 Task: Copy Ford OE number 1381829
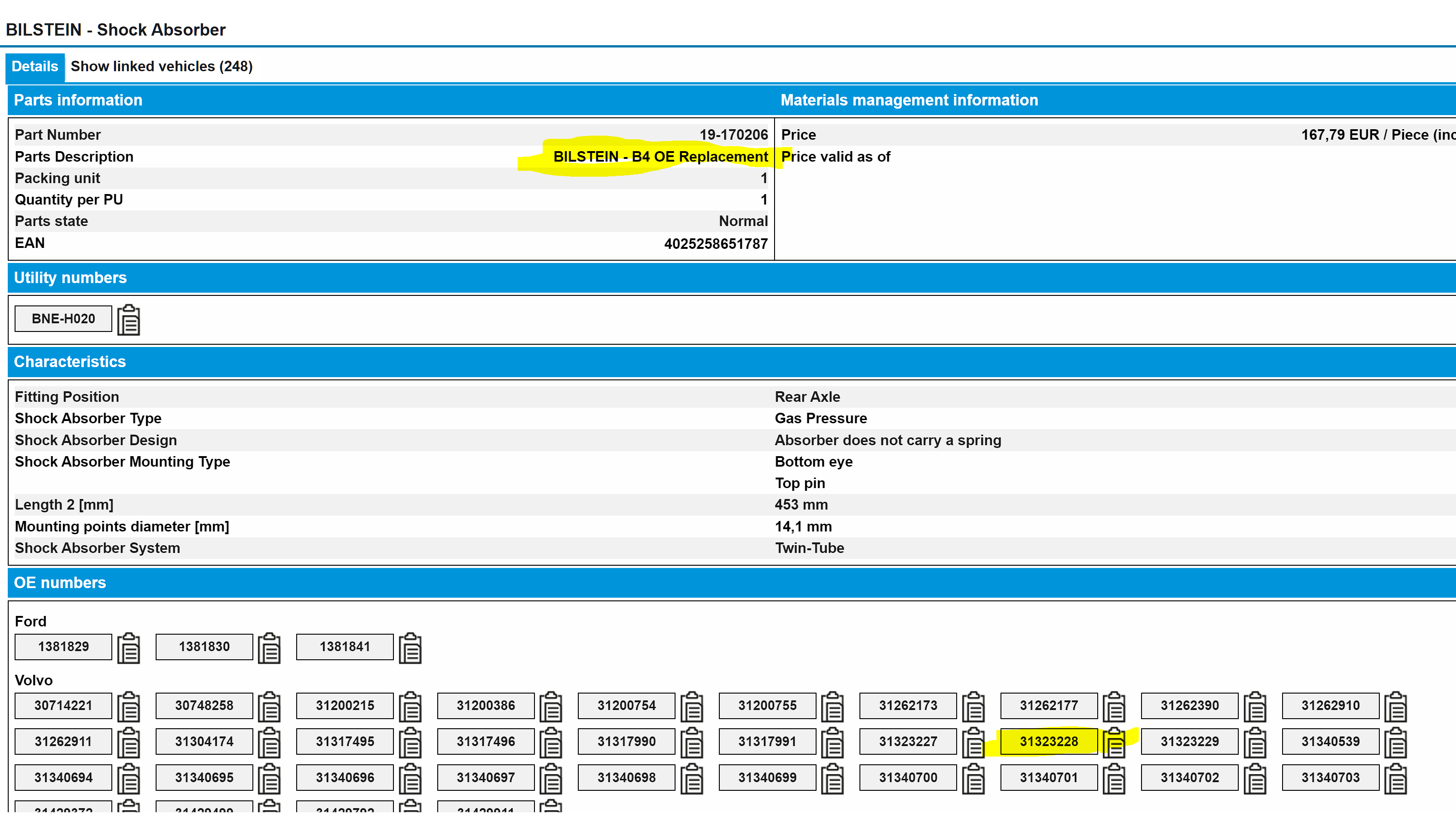tap(129, 648)
